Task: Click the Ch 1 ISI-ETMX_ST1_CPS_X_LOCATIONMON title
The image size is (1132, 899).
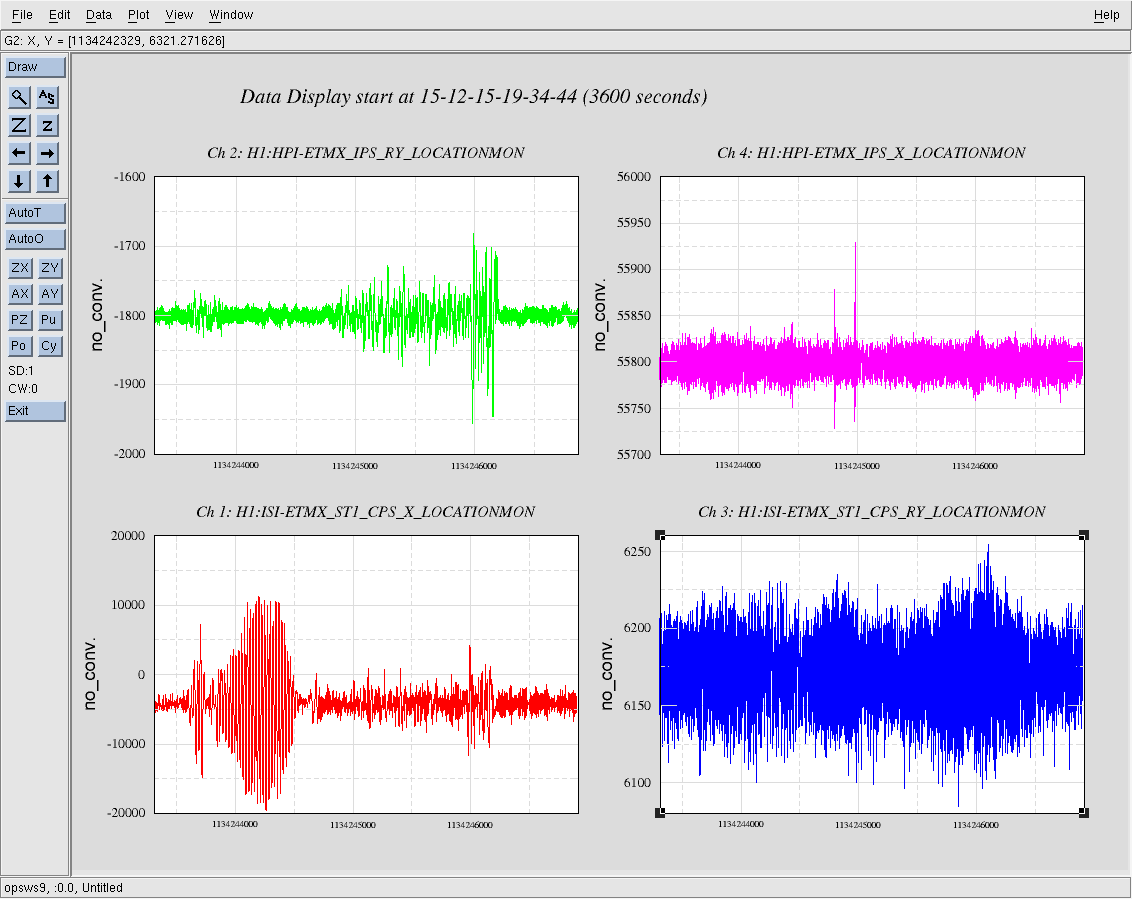Action: [366, 512]
